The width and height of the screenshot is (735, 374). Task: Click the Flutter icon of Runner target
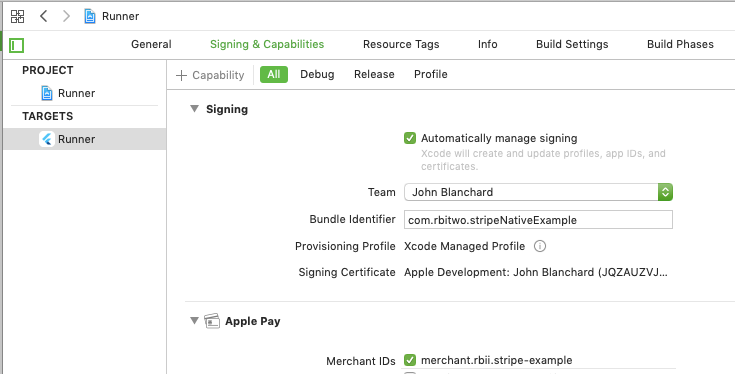(47, 139)
